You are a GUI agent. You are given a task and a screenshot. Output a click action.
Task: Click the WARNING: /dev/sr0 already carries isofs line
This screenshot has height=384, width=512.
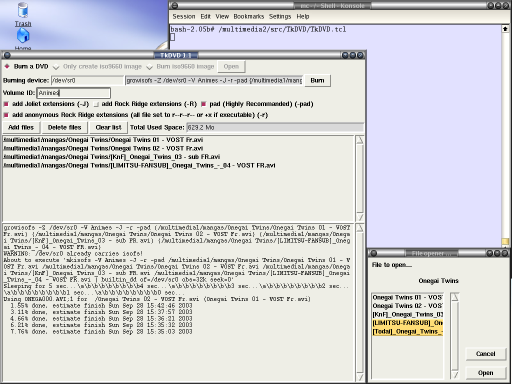coord(73,253)
